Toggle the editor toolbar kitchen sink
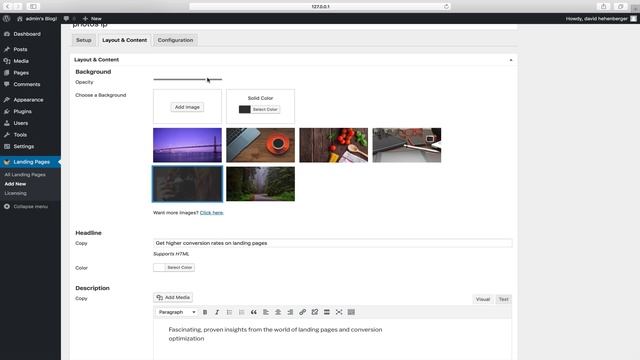Viewport: 640px width, 360px height. (351, 312)
